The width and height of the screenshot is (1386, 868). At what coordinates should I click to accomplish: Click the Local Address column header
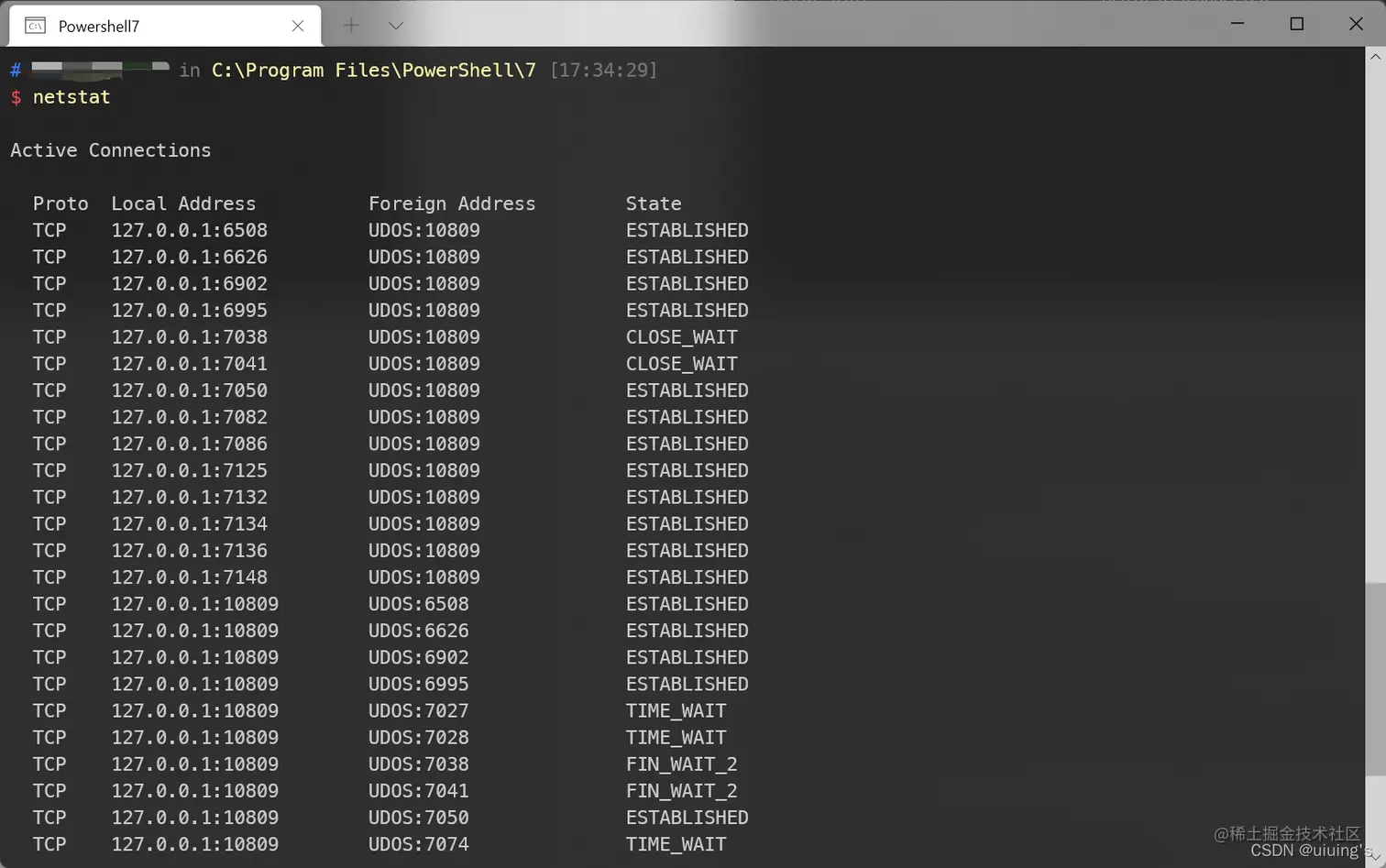pos(183,203)
